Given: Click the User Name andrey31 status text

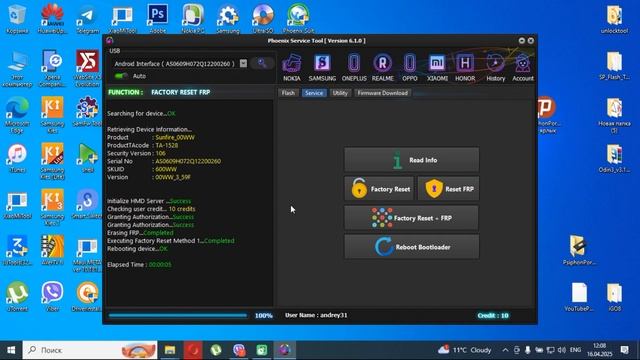Looking at the screenshot, I should [x=316, y=315].
